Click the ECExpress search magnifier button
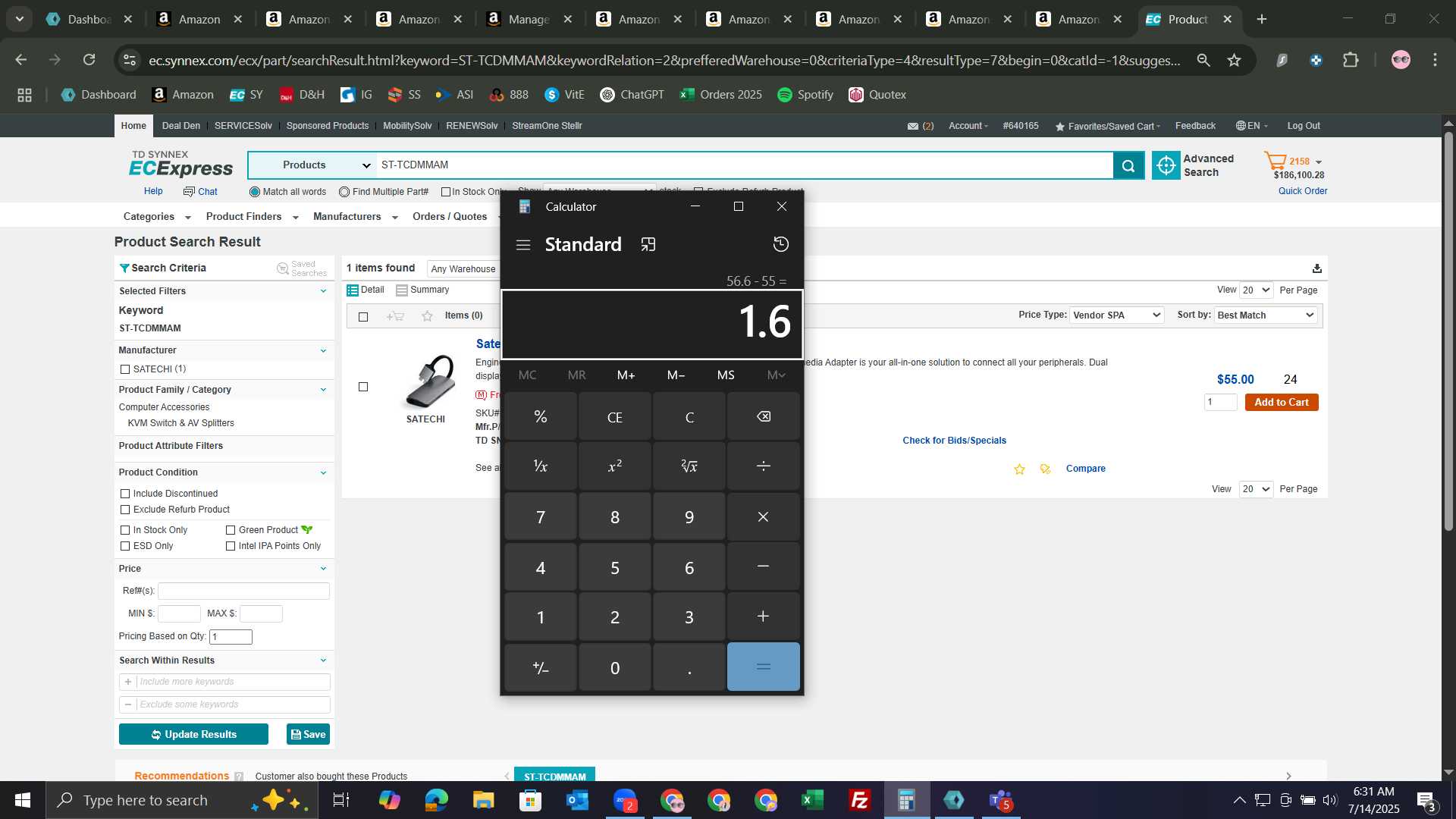1456x819 pixels. pos(1128,165)
